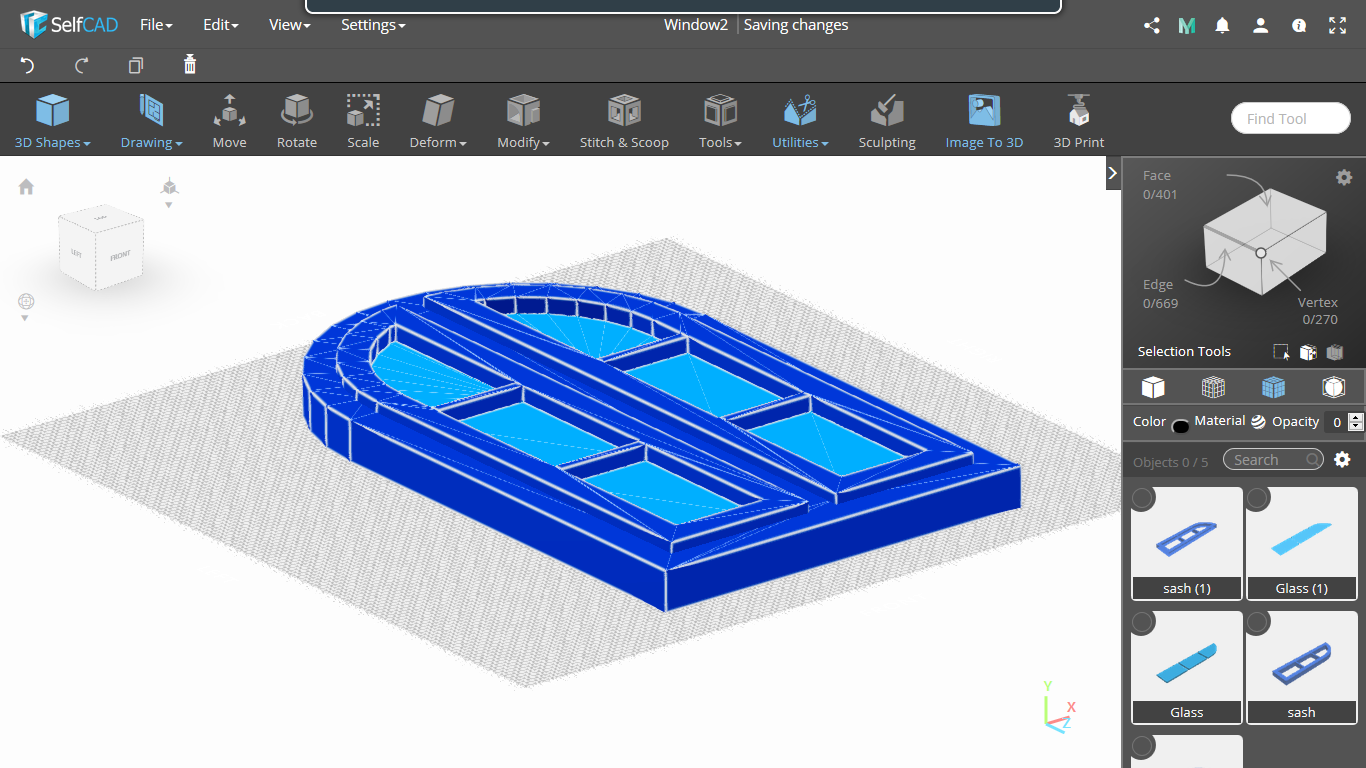The image size is (1366, 768).
Task: Open the green M marketplace icon
Action: point(1187,26)
